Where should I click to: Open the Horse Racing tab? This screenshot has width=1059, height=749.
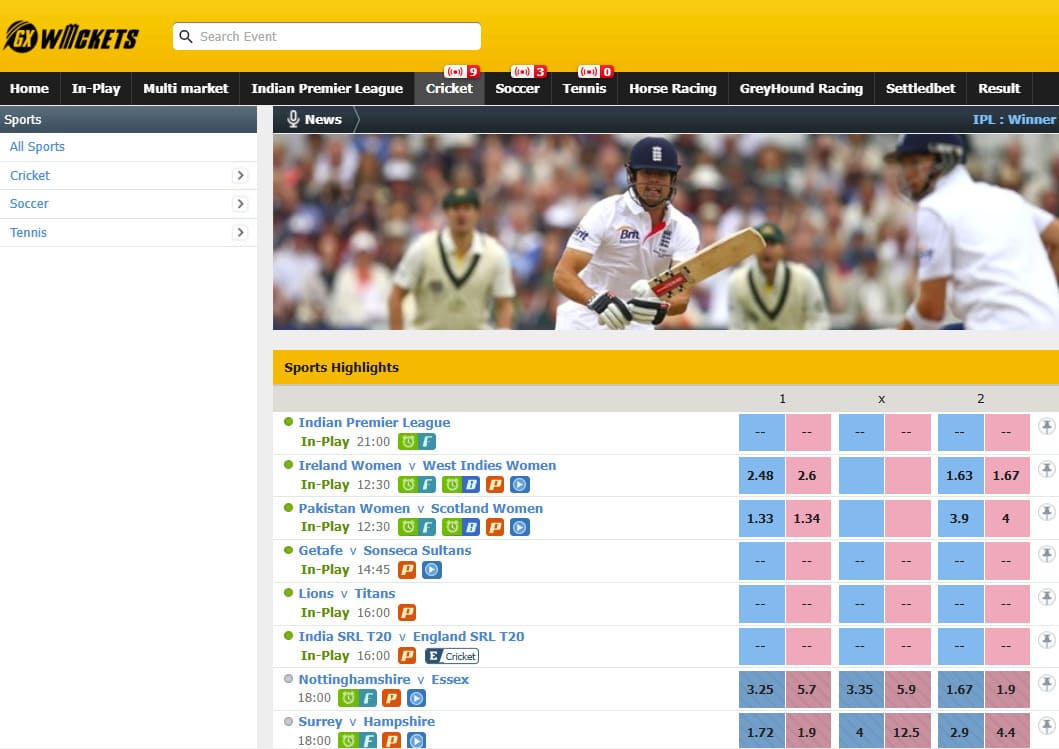tap(672, 88)
